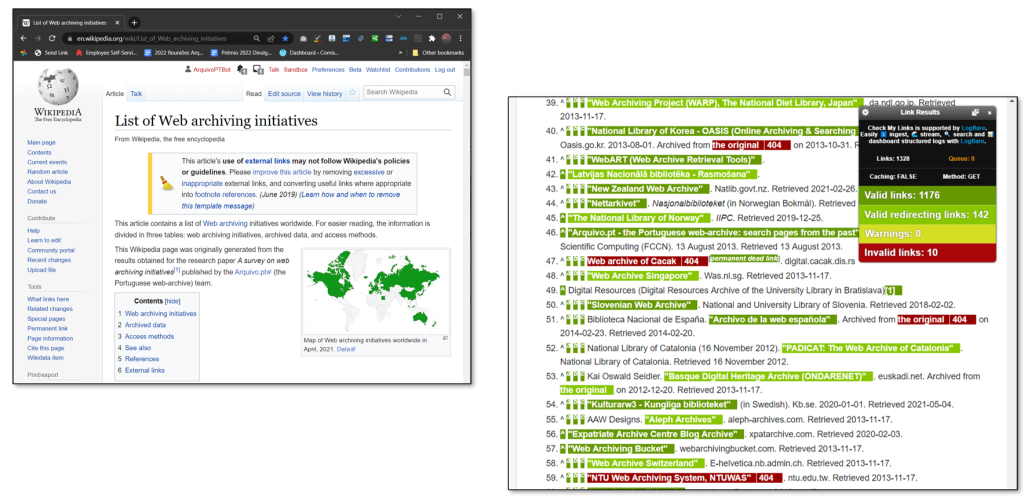Screen dimensions: 1024x498
Task: Click the green share extension icon
Action: click(375, 39)
